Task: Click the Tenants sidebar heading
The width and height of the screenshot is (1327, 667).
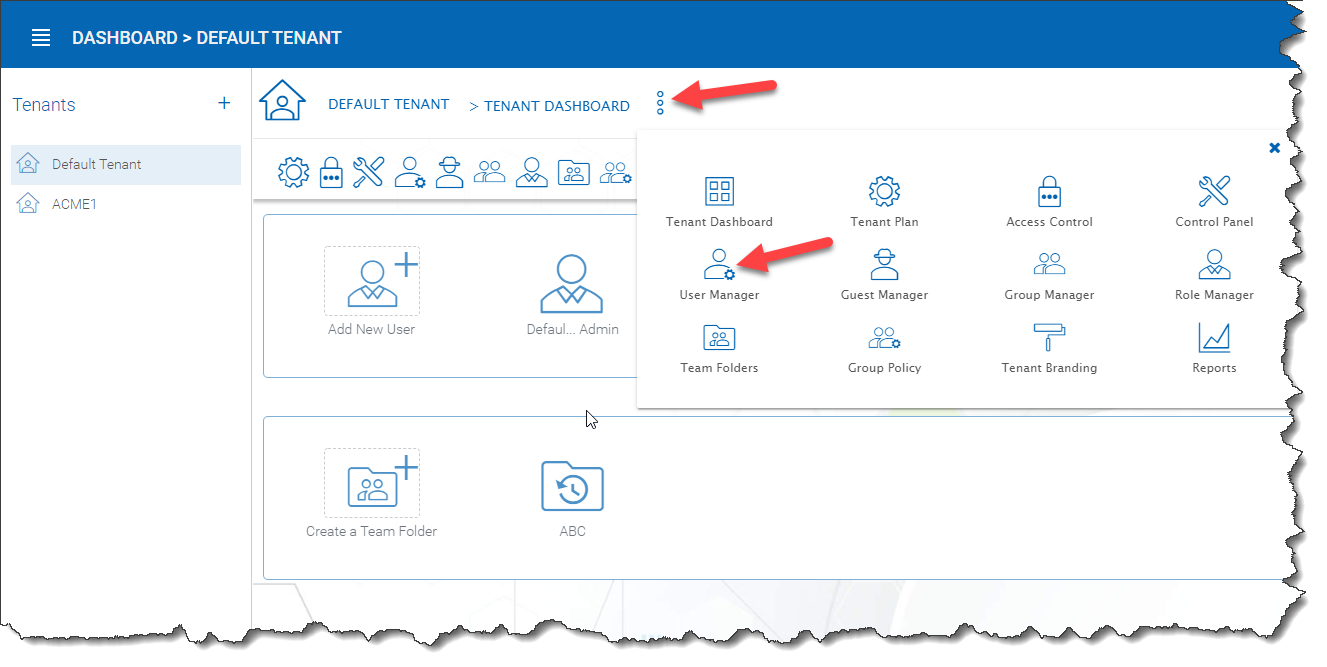Action: coord(44,105)
